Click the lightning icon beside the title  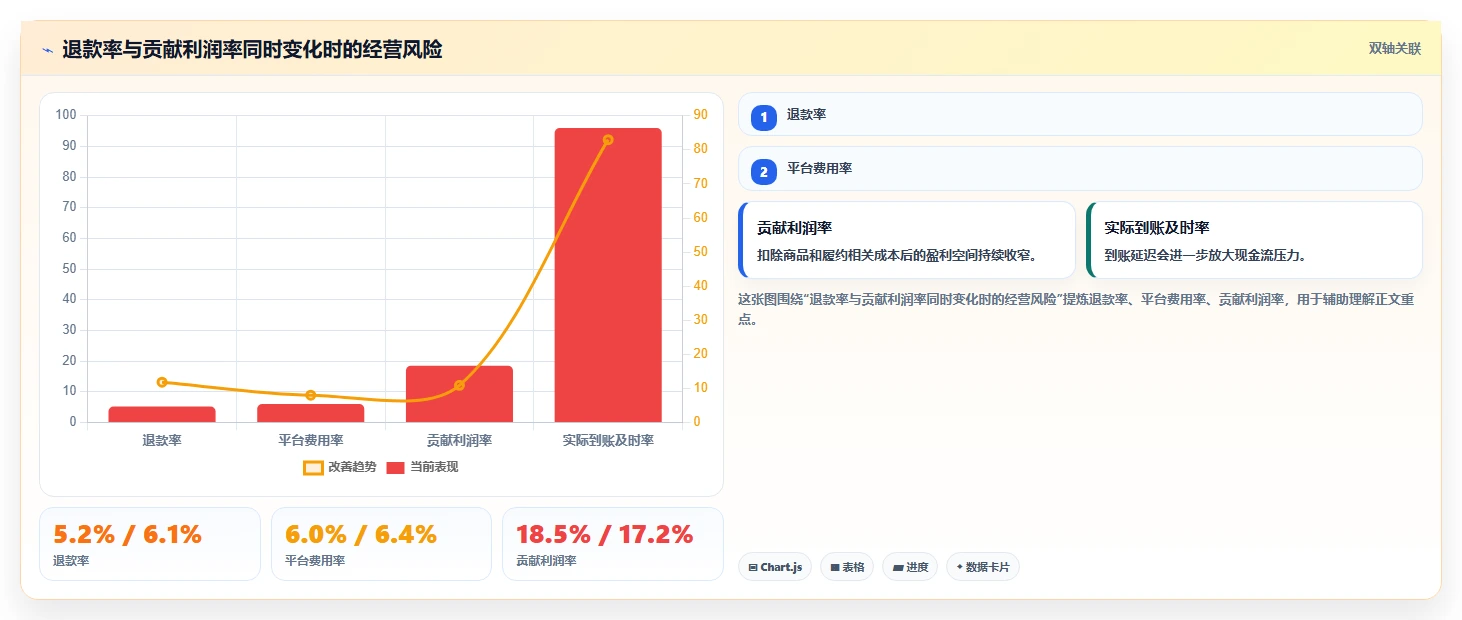click(47, 49)
